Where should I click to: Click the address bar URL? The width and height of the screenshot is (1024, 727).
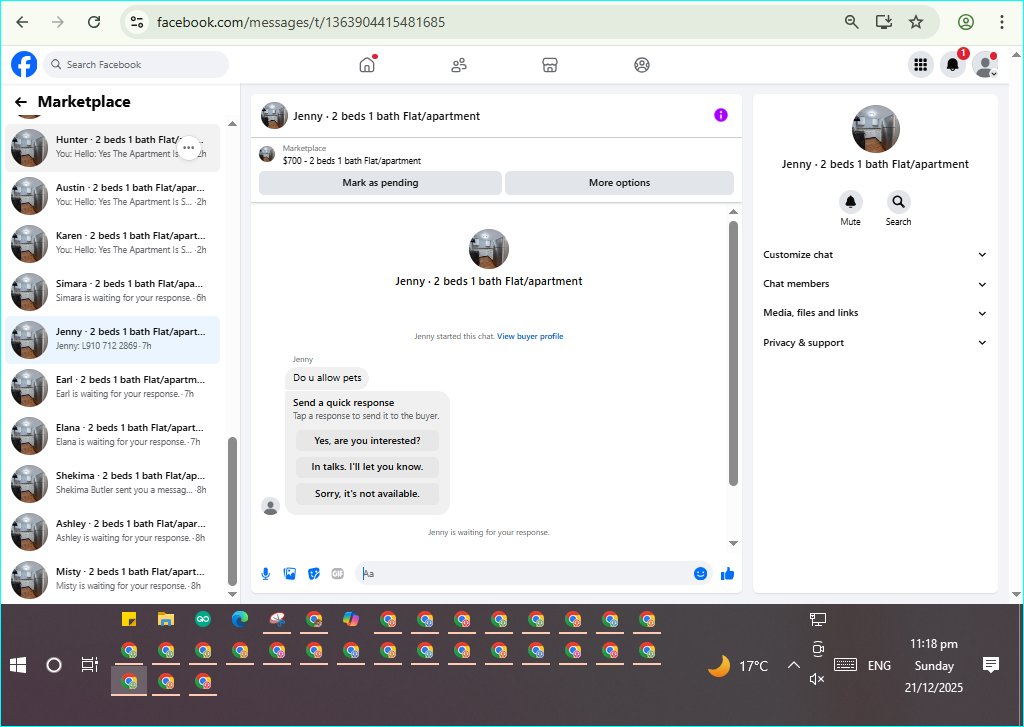point(301,22)
